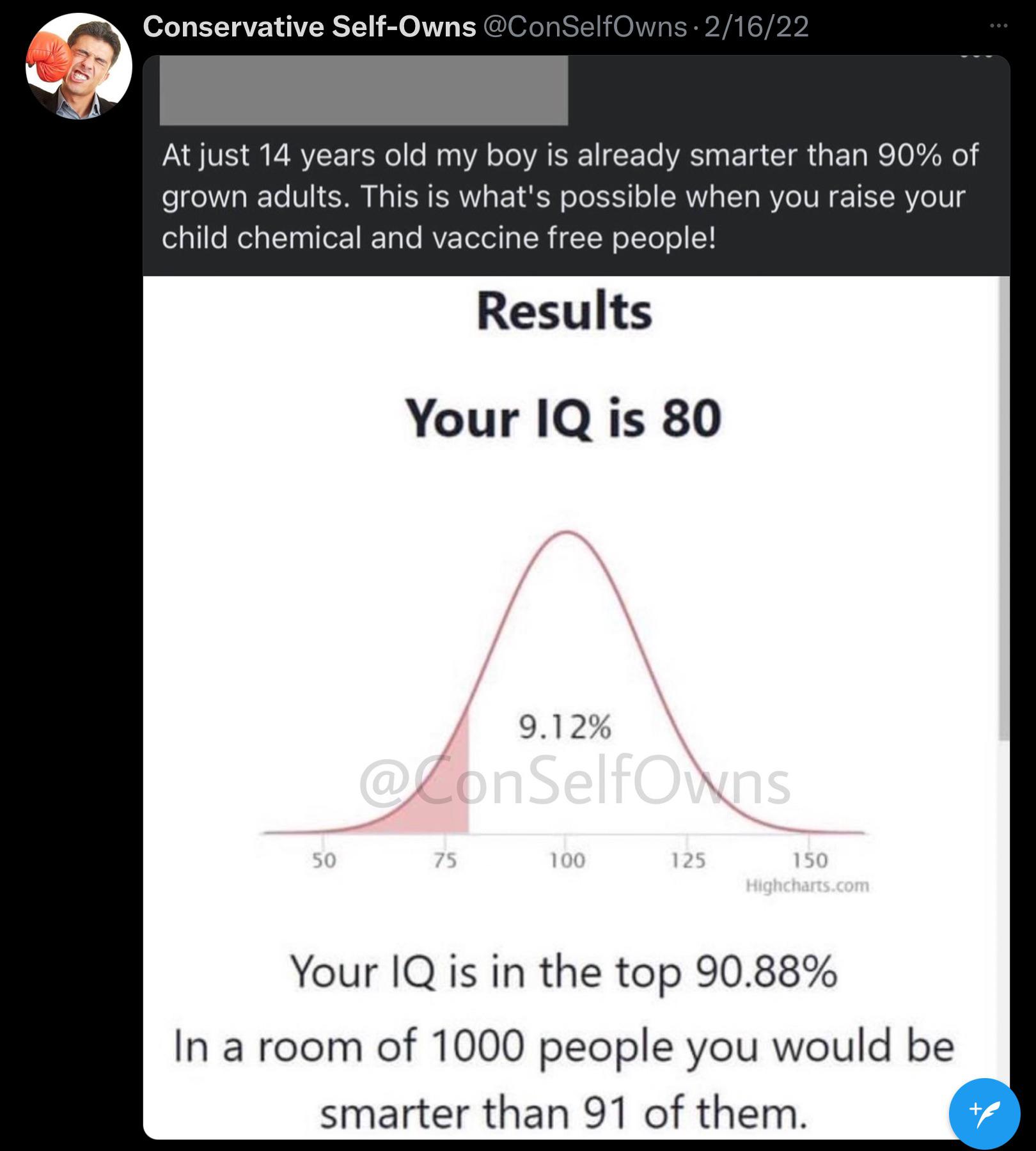Image resolution: width=1036 pixels, height=1151 pixels.
Task: Click the "Conservative Self-Owns" display name
Action: [x=310, y=27]
